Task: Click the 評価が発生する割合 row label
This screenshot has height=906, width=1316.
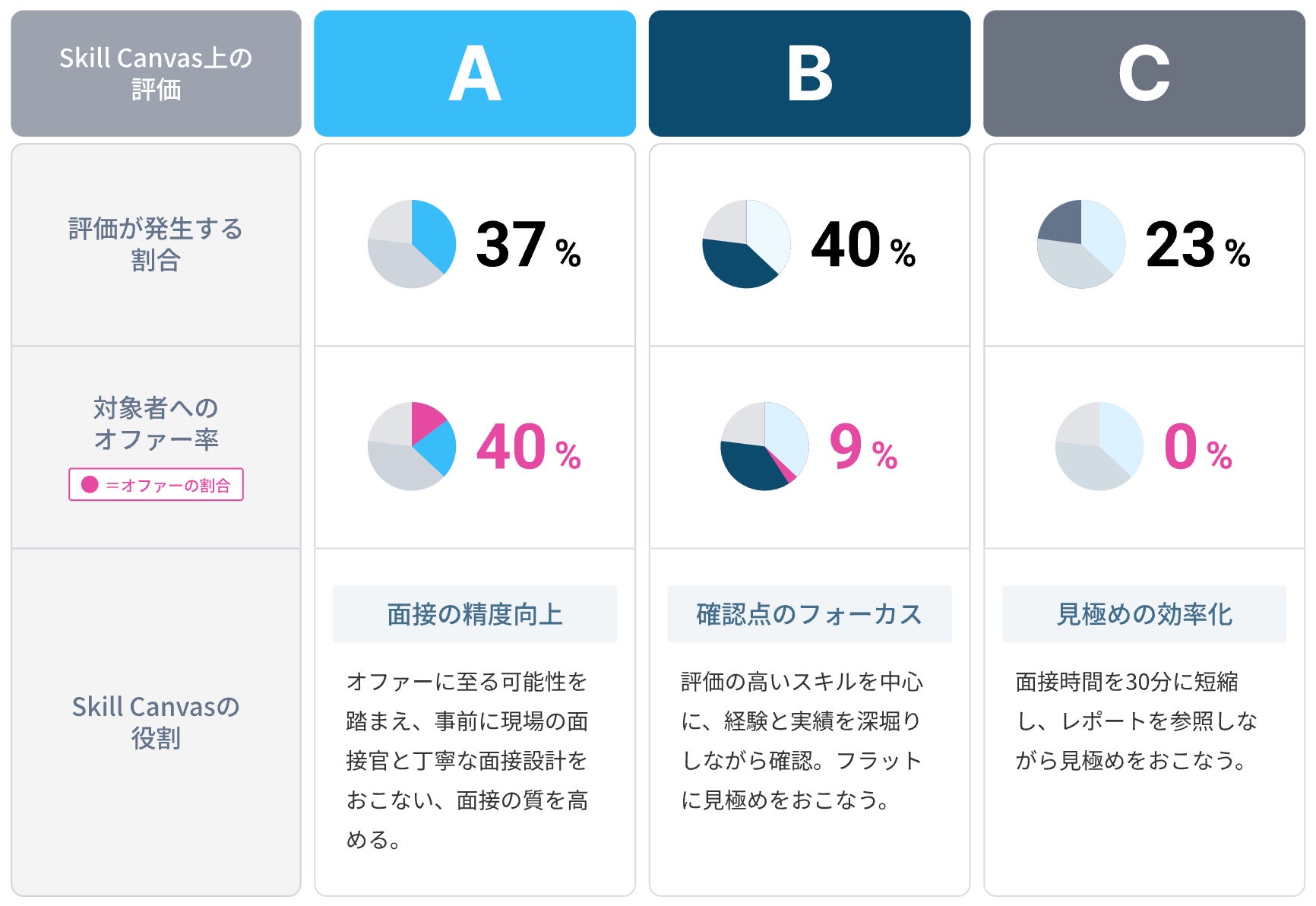Action: 156,244
